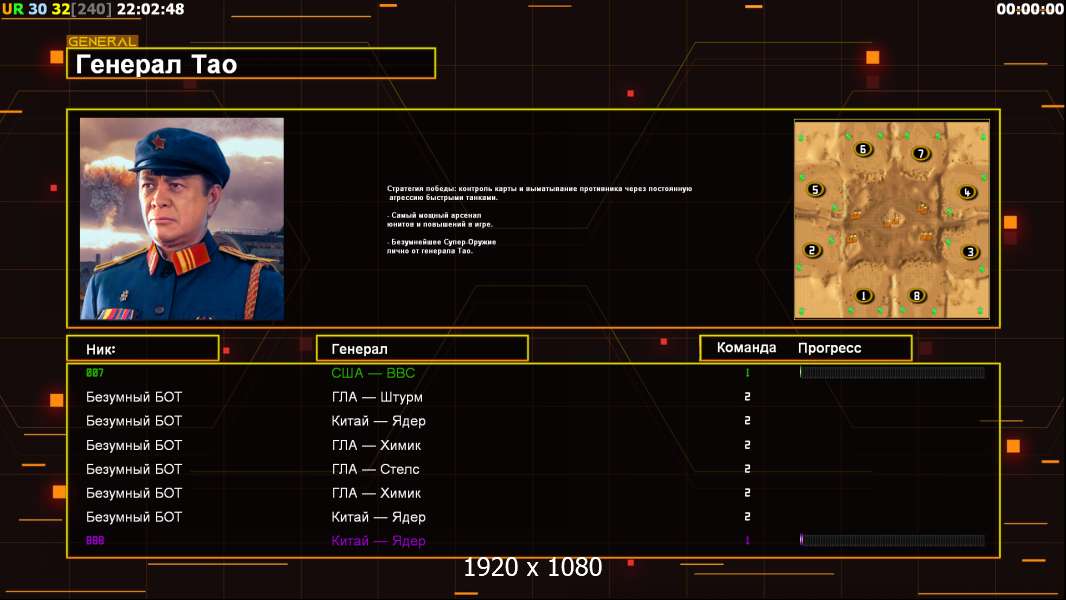Click the loading progress bar in the 007 row
This screenshot has width=1066, height=600.
[892, 372]
